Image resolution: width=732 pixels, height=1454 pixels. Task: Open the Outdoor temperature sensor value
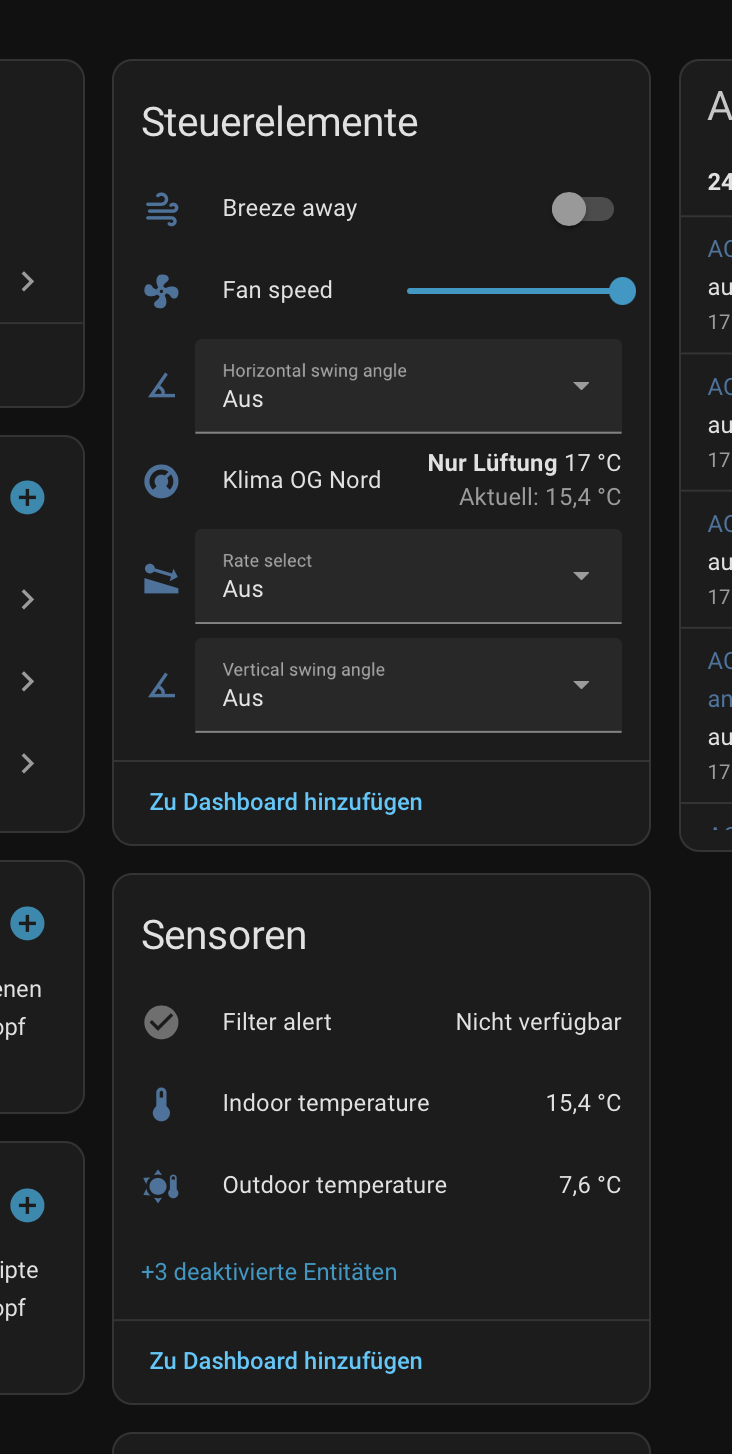(589, 1186)
